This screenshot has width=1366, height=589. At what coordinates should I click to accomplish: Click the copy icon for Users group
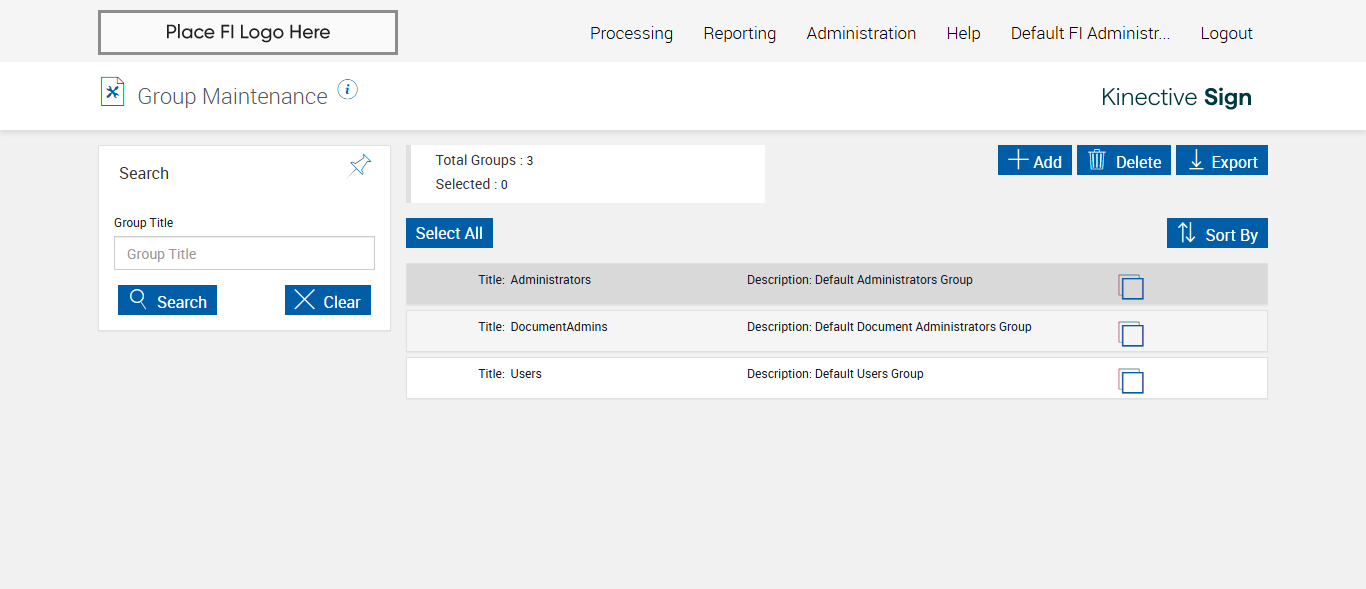tap(1131, 381)
